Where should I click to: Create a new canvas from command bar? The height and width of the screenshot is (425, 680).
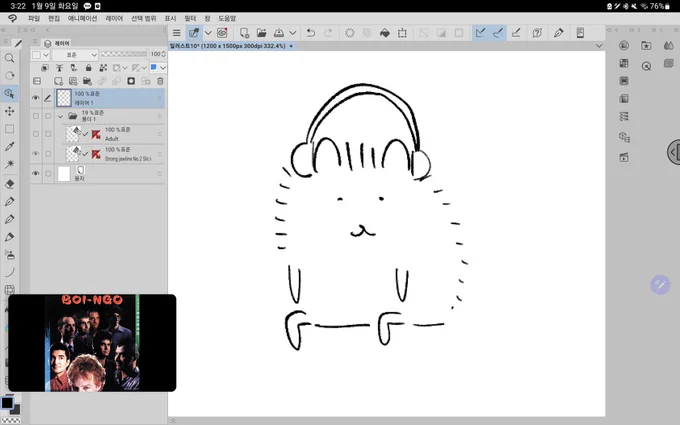pos(244,33)
